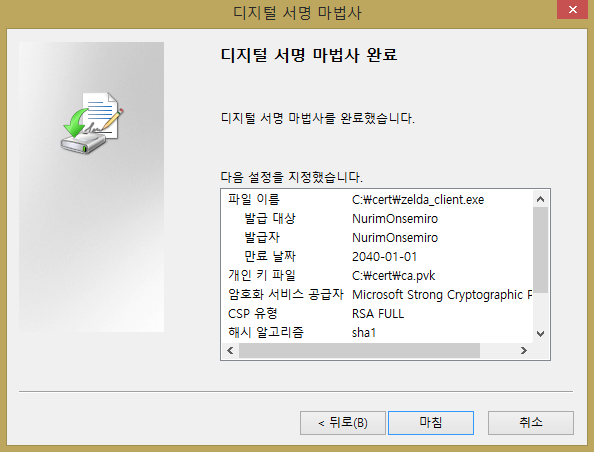The image size is (594, 452).
Task: Click the 디지털 서명 마법사 완료 heading
Action: tap(309, 55)
